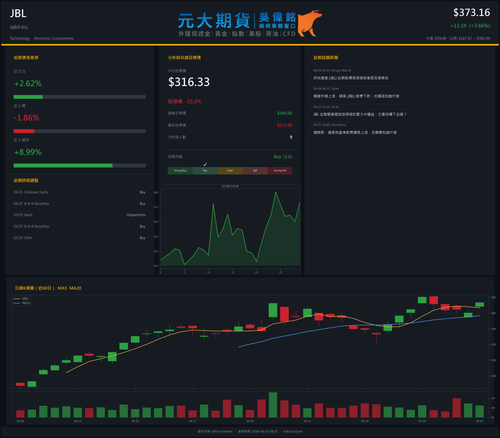Click the green area price trend chart
Image resolution: width=500 pixels, height=438 pixels.
[230, 228]
